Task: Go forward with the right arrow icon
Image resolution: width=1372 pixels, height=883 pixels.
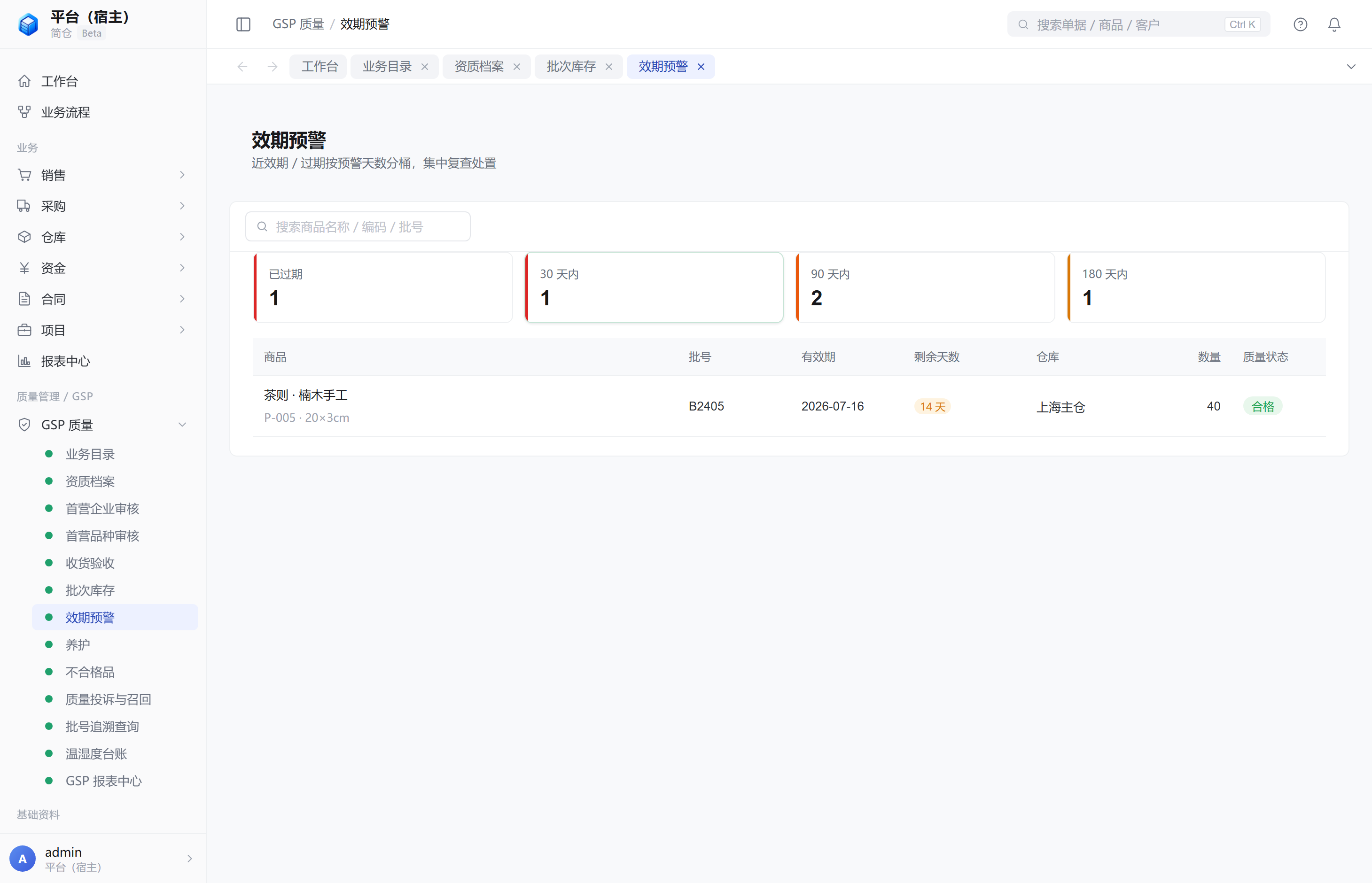Action: click(273, 67)
